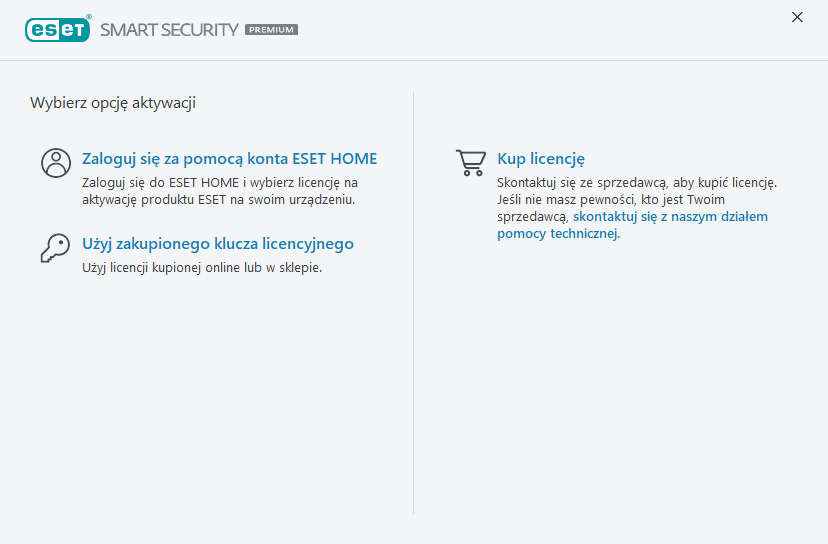The height and width of the screenshot is (544, 828).
Task: Click the vertical divider between the columns
Action: pyautogui.click(x=414, y=300)
